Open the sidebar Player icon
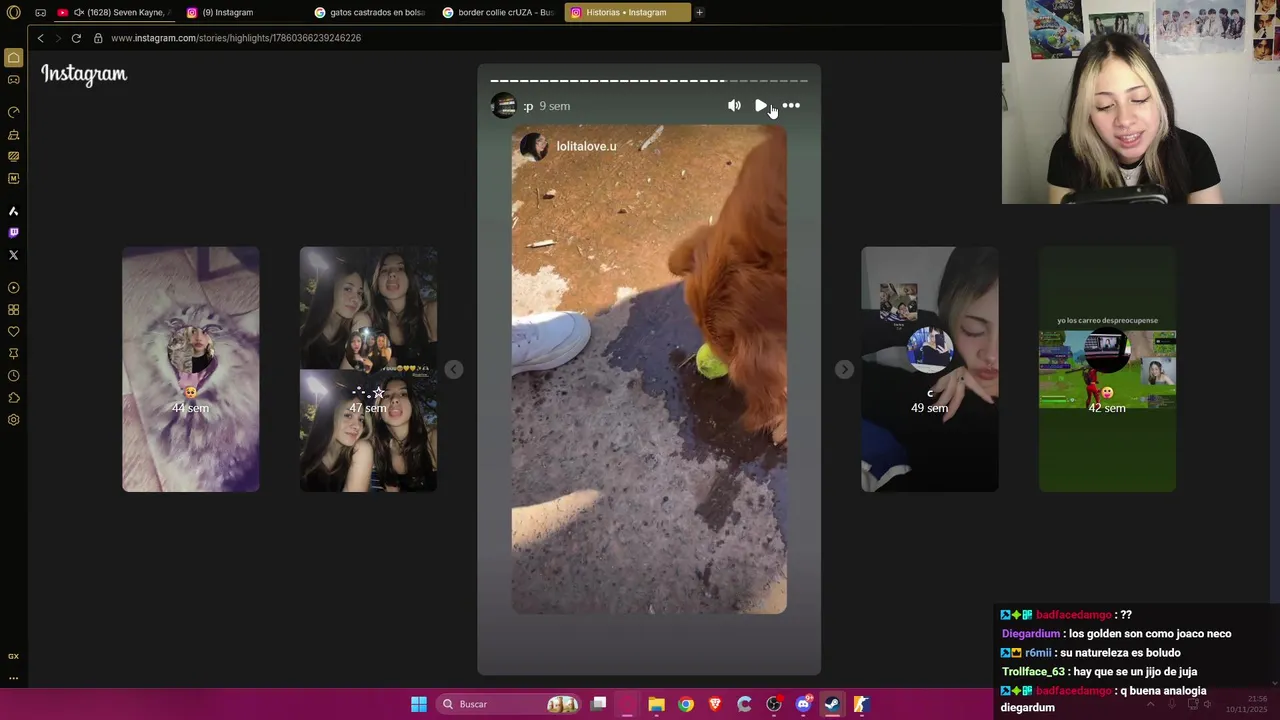Viewport: 1280px width, 720px height. 13,288
